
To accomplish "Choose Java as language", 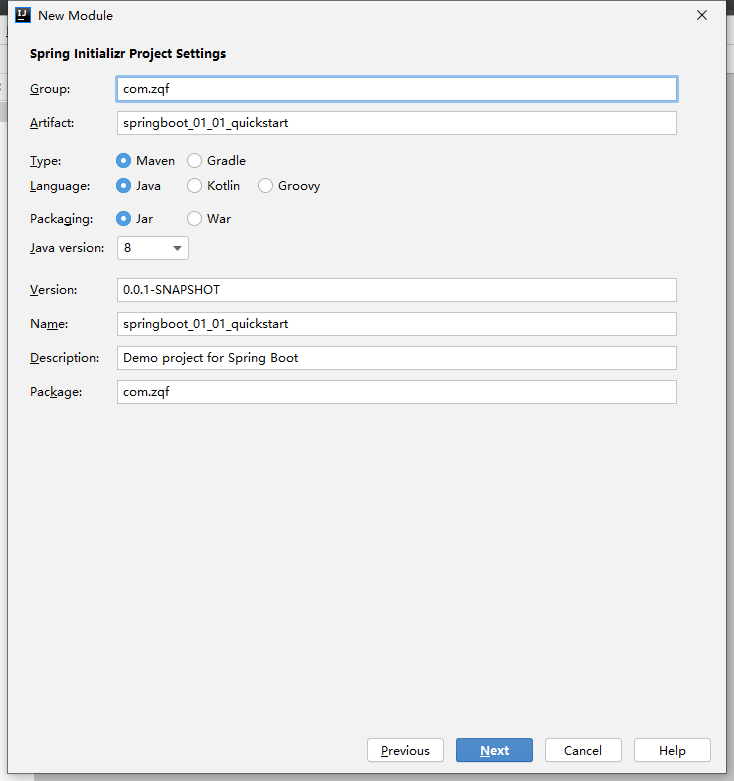I will pyautogui.click(x=138, y=186).
